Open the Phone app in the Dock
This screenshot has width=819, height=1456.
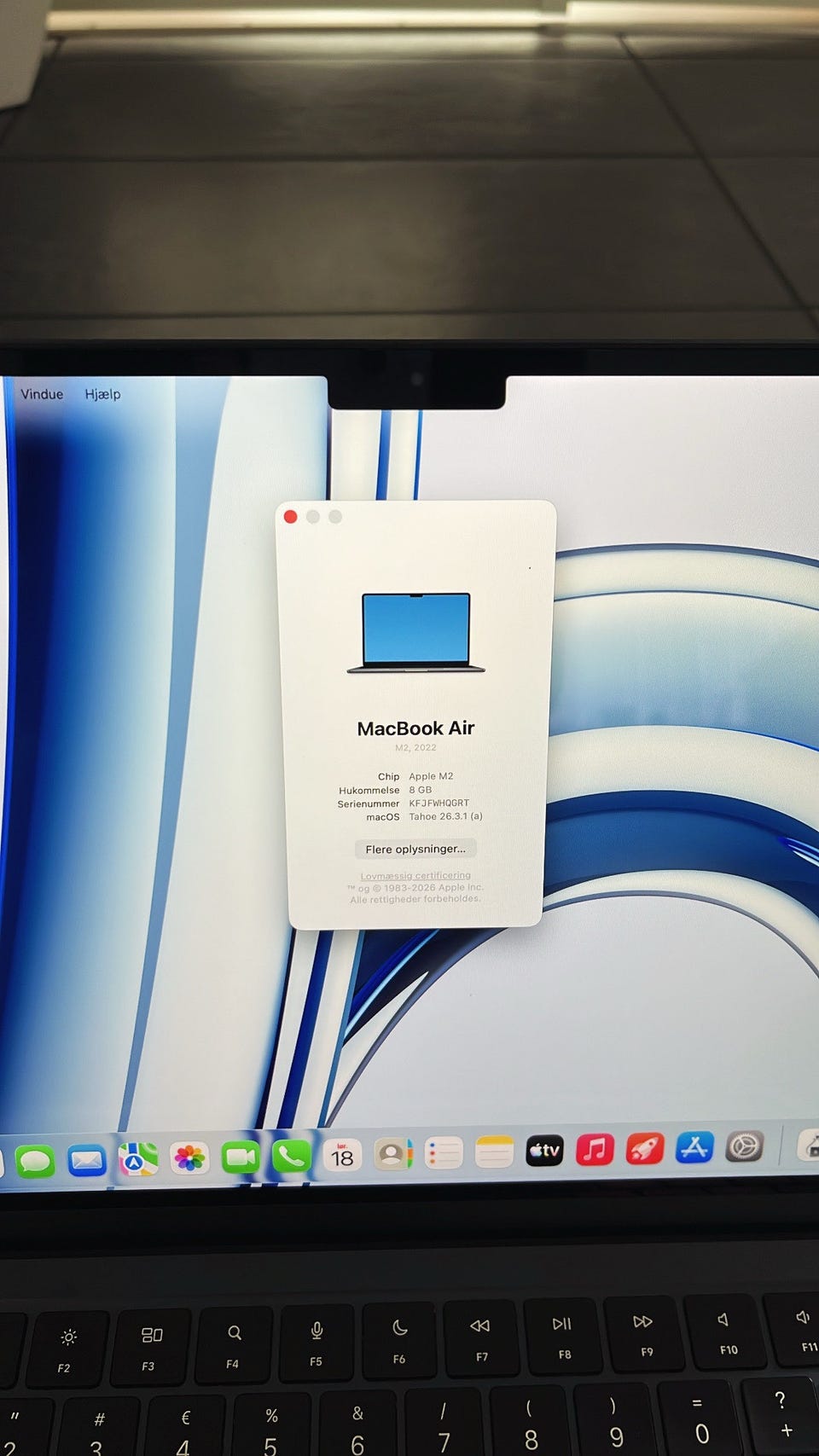tap(292, 1157)
